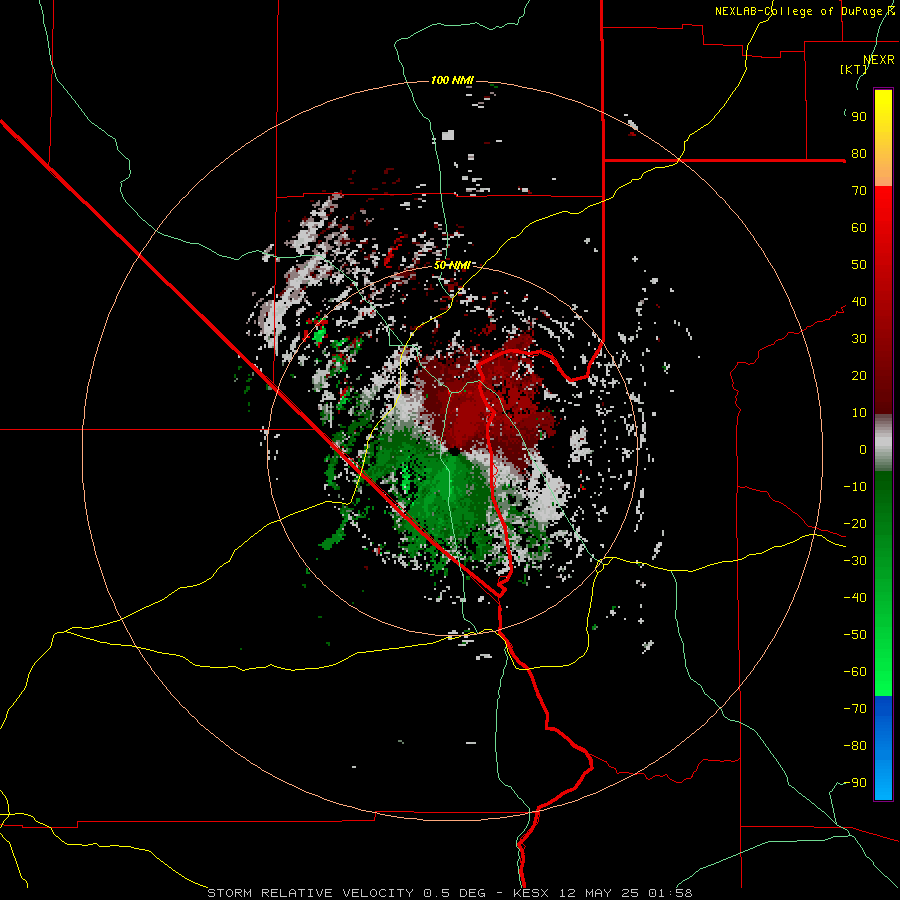
Task: Select the 0 scale label
Action: click(863, 450)
